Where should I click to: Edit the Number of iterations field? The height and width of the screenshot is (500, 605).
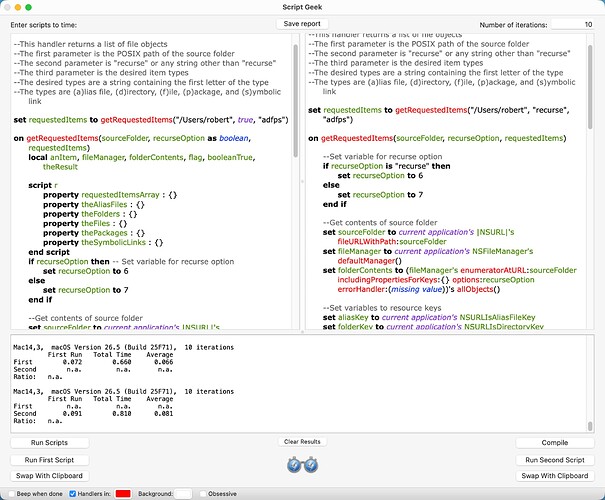(x=573, y=24)
